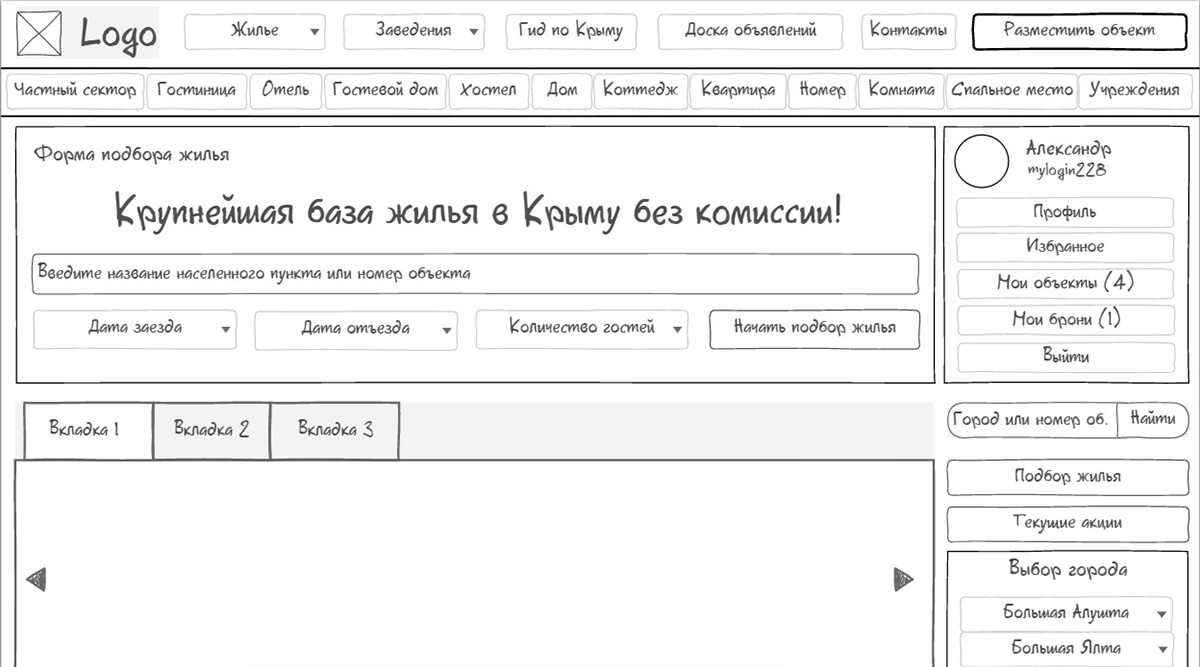Open the Жилье dropdown menu

tap(255, 32)
